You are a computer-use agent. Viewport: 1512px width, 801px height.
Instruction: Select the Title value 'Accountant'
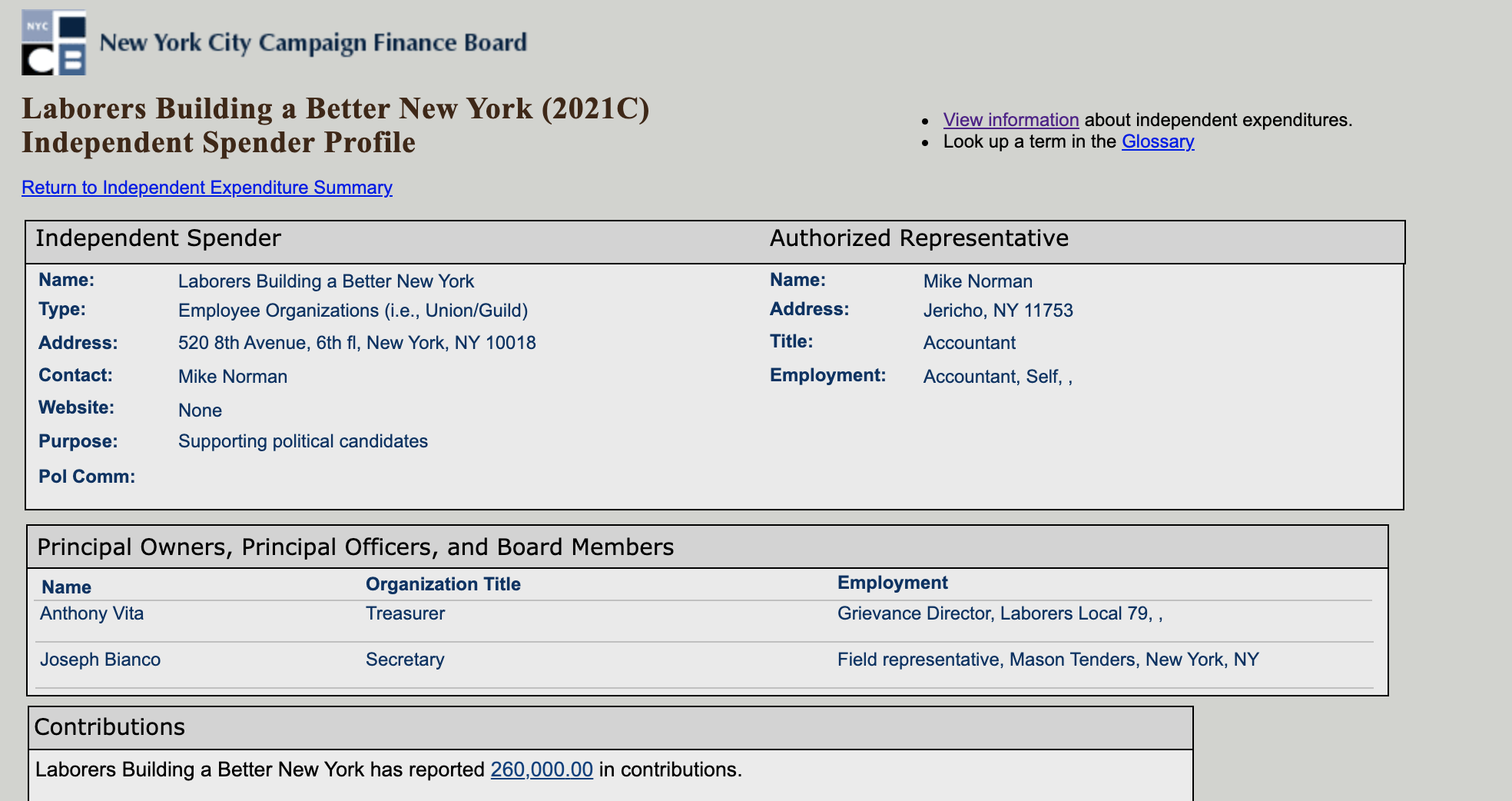pyautogui.click(x=970, y=343)
